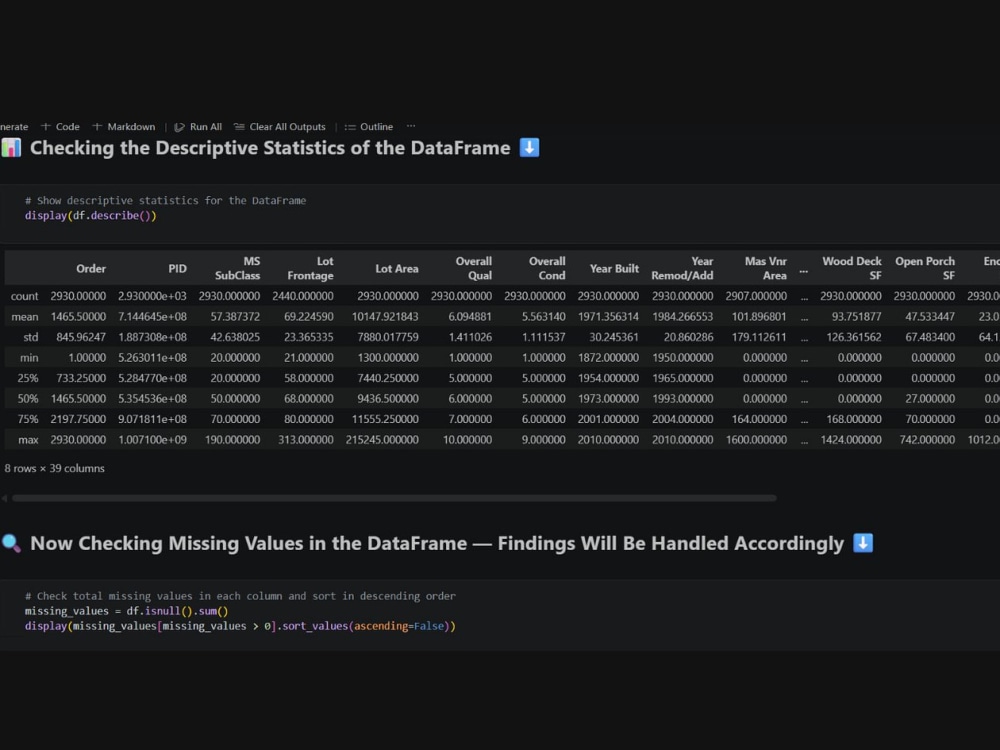Clear All Outputs in notebook

click(x=280, y=126)
